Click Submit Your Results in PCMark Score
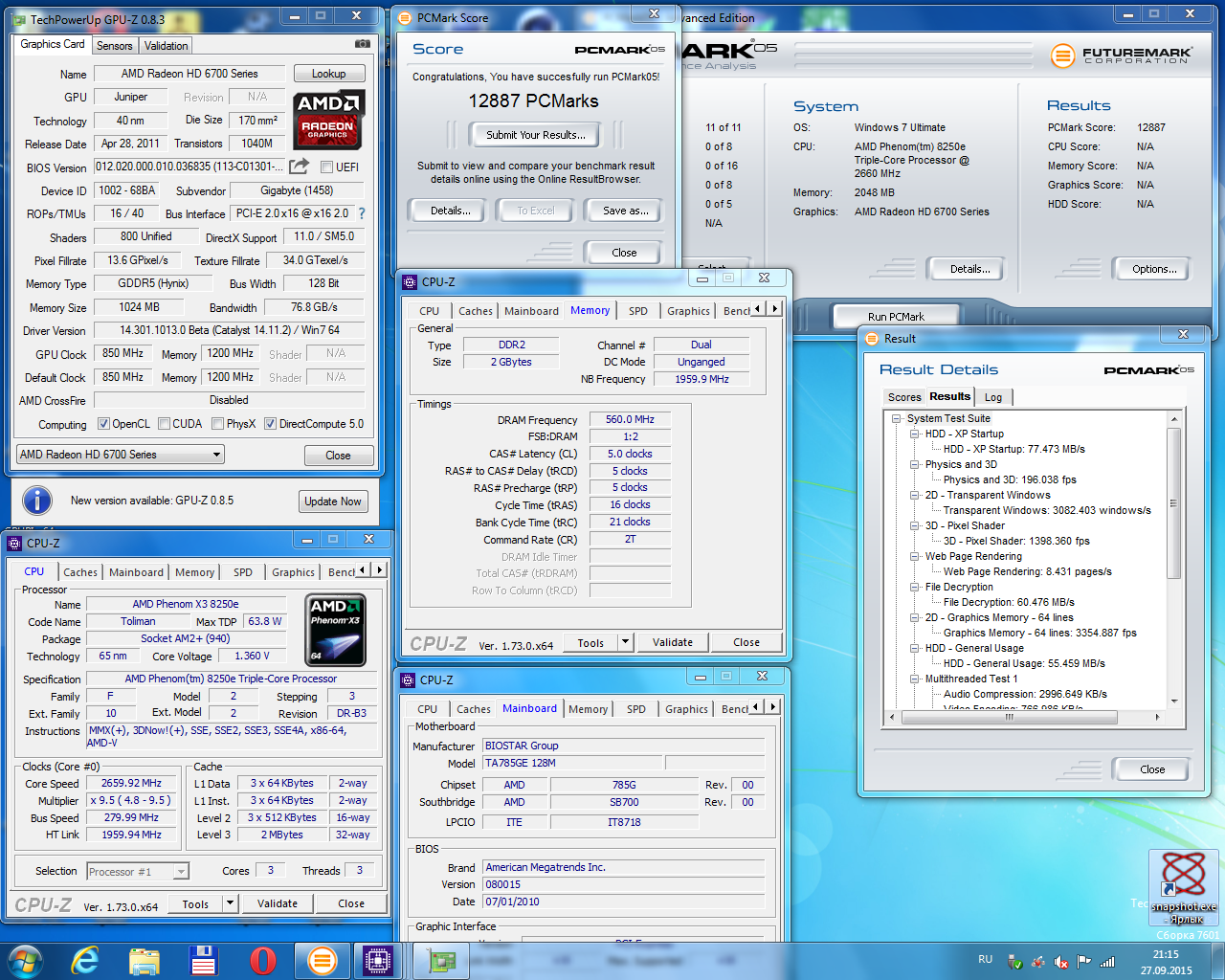The image size is (1225, 980). (536, 135)
